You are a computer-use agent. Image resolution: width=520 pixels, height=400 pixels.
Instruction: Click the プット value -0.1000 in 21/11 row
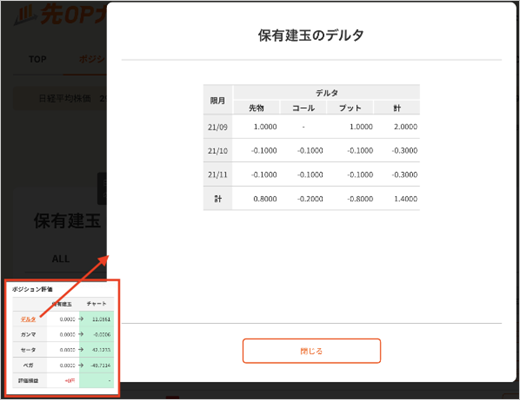click(360, 175)
